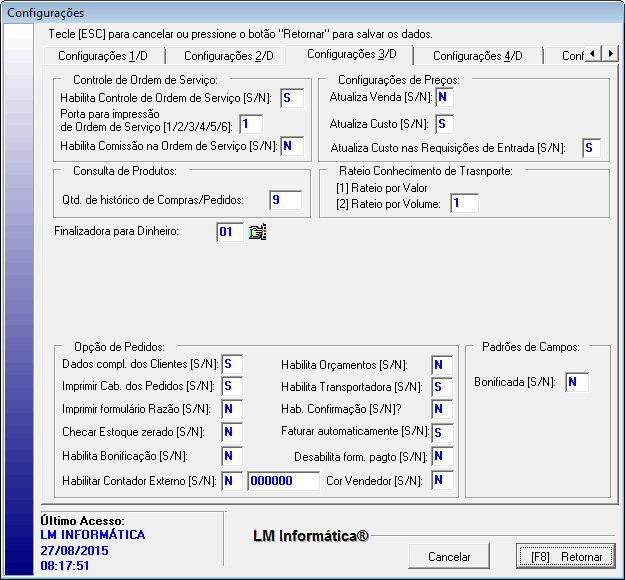The width and height of the screenshot is (625, 580).
Task: Open the Finalizadora para Dinheiro lookup icon
Action: tap(258, 232)
